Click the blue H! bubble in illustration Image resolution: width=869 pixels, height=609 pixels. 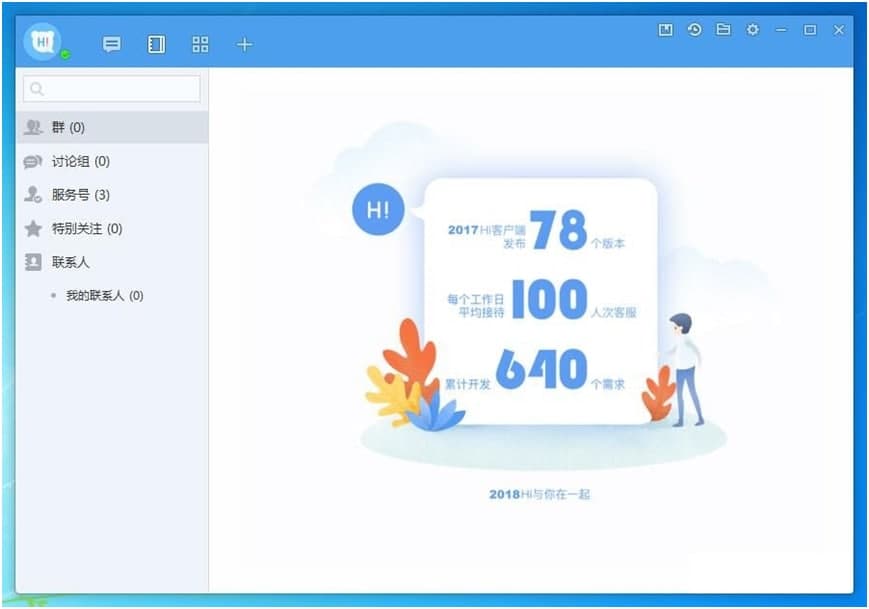point(378,209)
